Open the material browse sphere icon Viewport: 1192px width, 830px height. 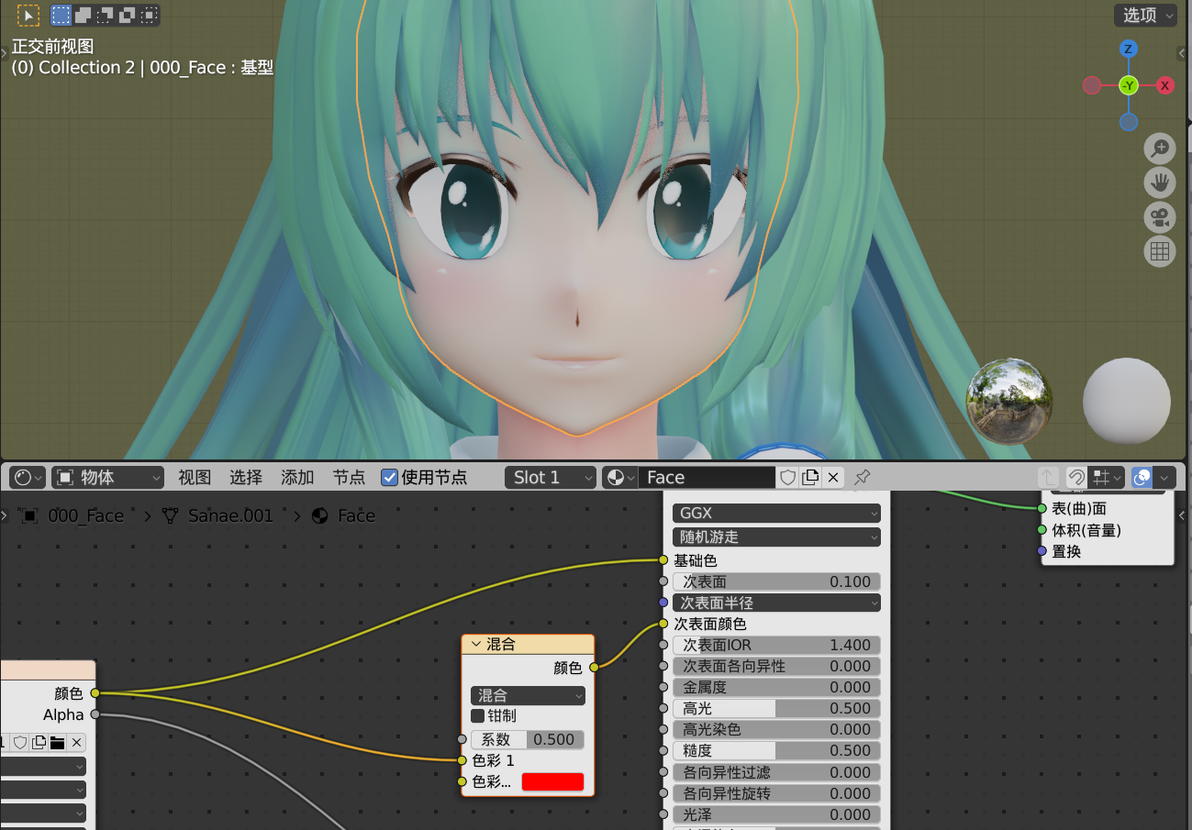(620, 477)
